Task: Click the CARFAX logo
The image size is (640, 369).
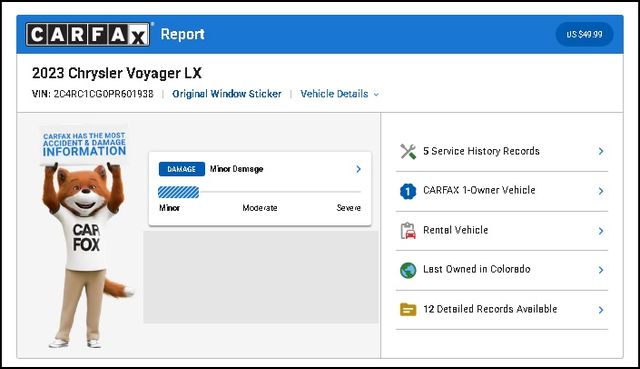Action: tap(88, 34)
